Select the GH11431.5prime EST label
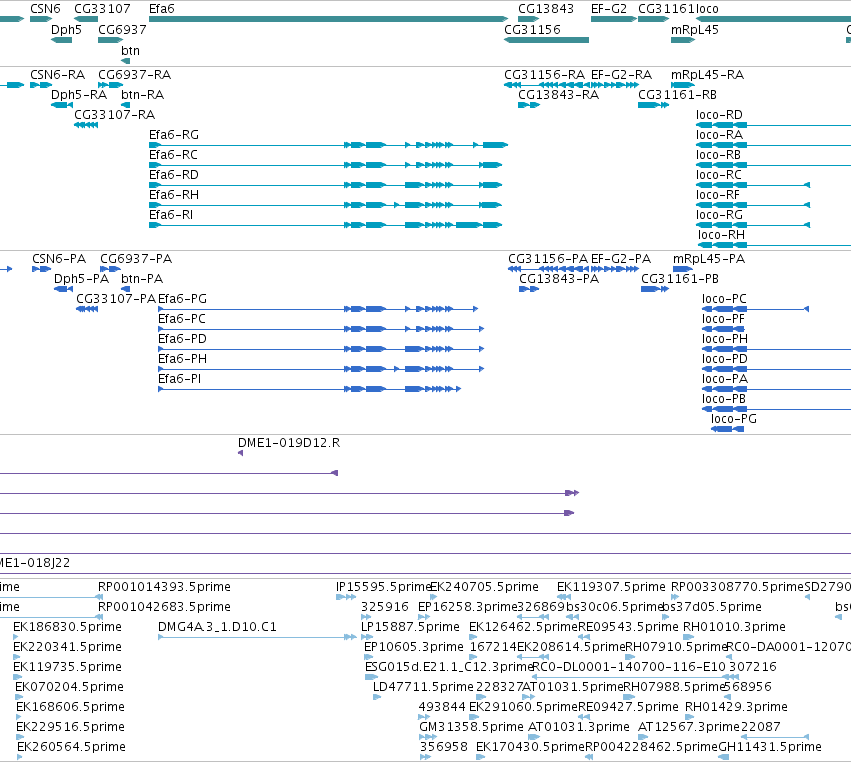Image resolution: width=851 pixels, height=762 pixels. (x=770, y=746)
